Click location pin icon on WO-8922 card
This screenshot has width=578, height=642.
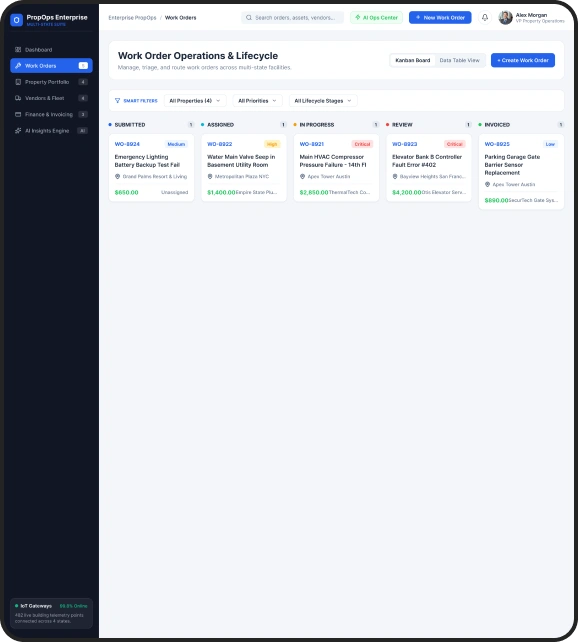210,176
